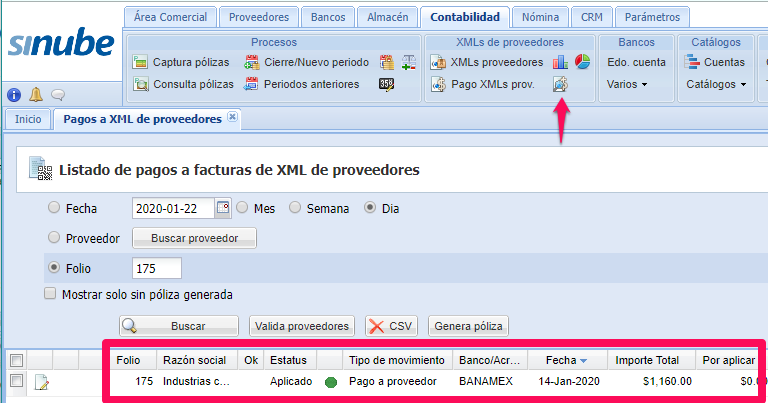Click the Estatus column header
Image resolution: width=768 pixels, height=403 pixels.
pos(288,360)
